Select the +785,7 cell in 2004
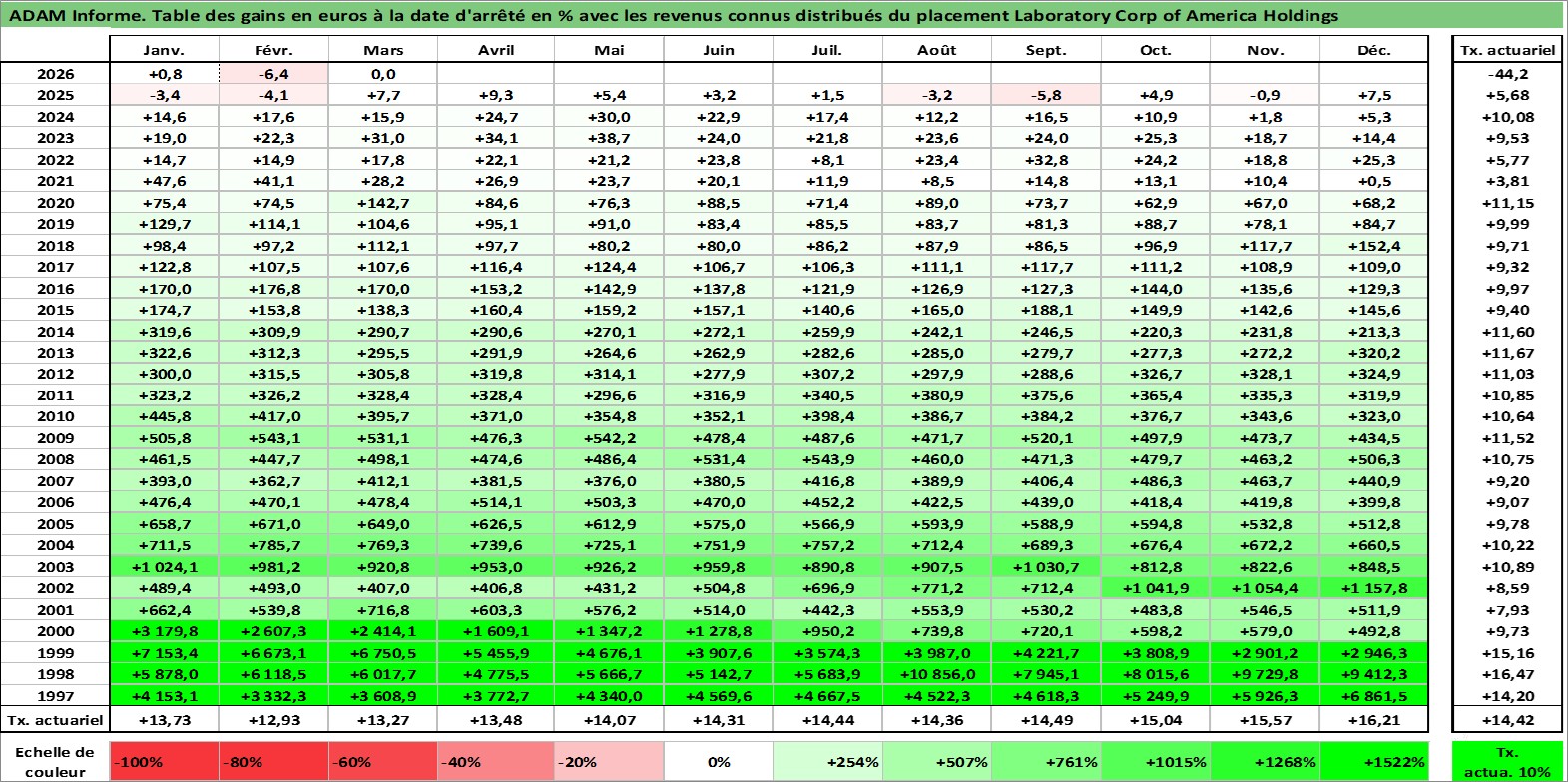Viewport: 1568px width, 782px height. (x=273, y=545)
